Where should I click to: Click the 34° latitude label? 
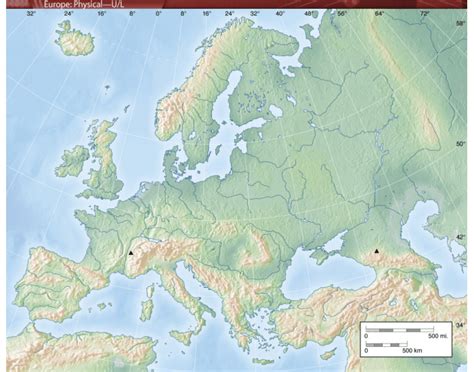click(460, 325)
